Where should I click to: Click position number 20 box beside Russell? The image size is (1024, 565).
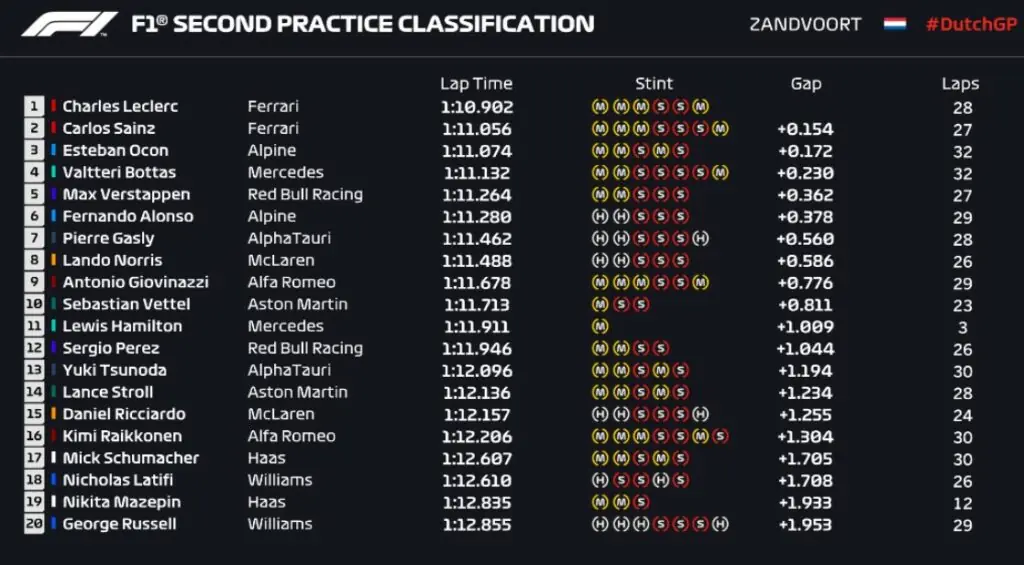click(x=34, y=524)
